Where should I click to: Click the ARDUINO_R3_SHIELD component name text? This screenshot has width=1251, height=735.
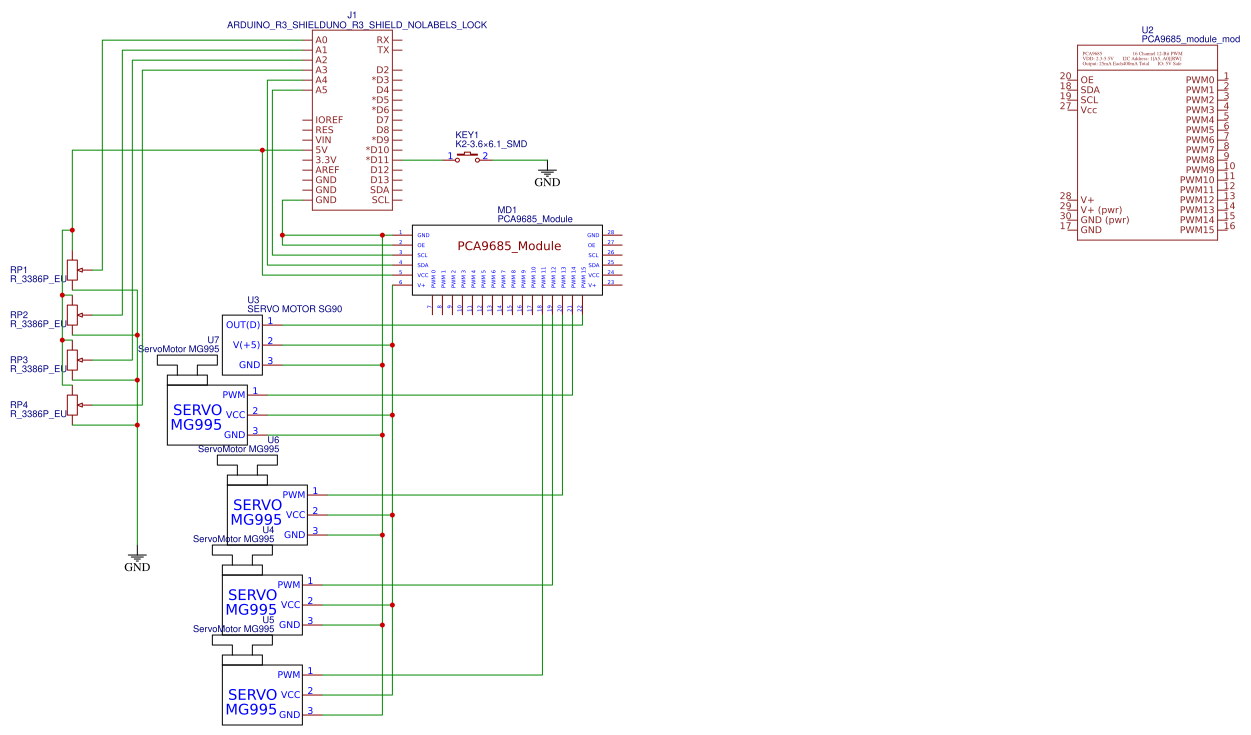click(x=357, y=24)
